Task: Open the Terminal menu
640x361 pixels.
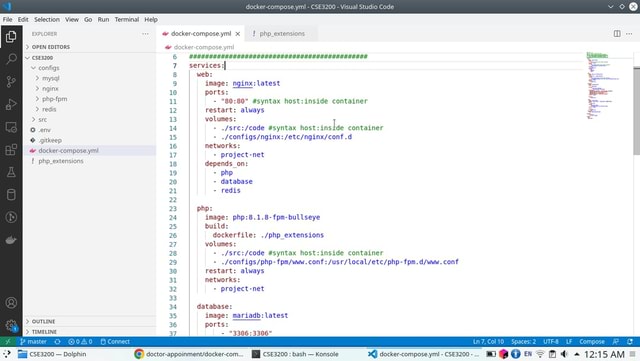Action: pyautogui.click(x=127, y=19)
